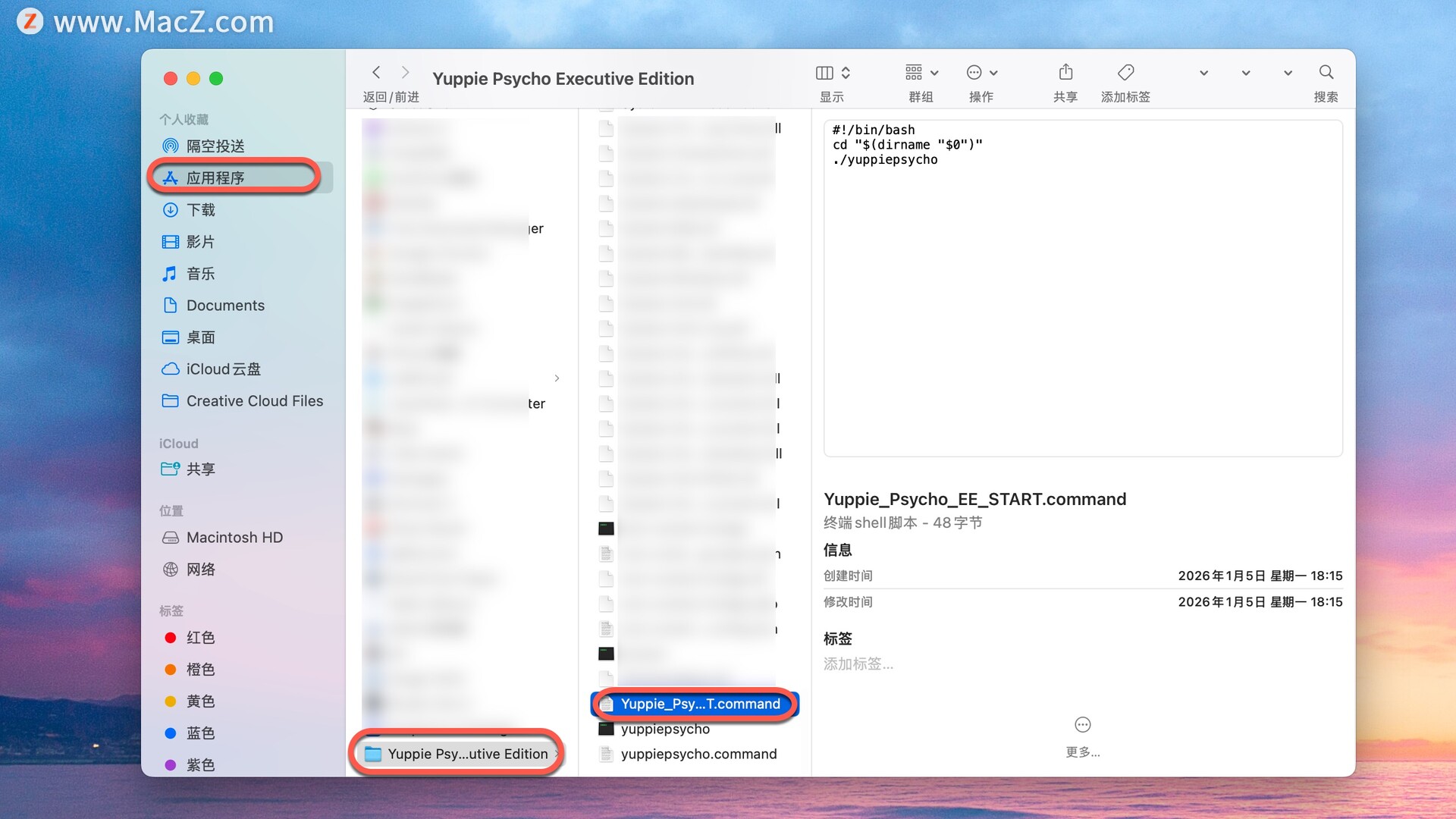Click the More ellipsis button in preview
The image size is (1456, 819).
[x=1082, y=725]
